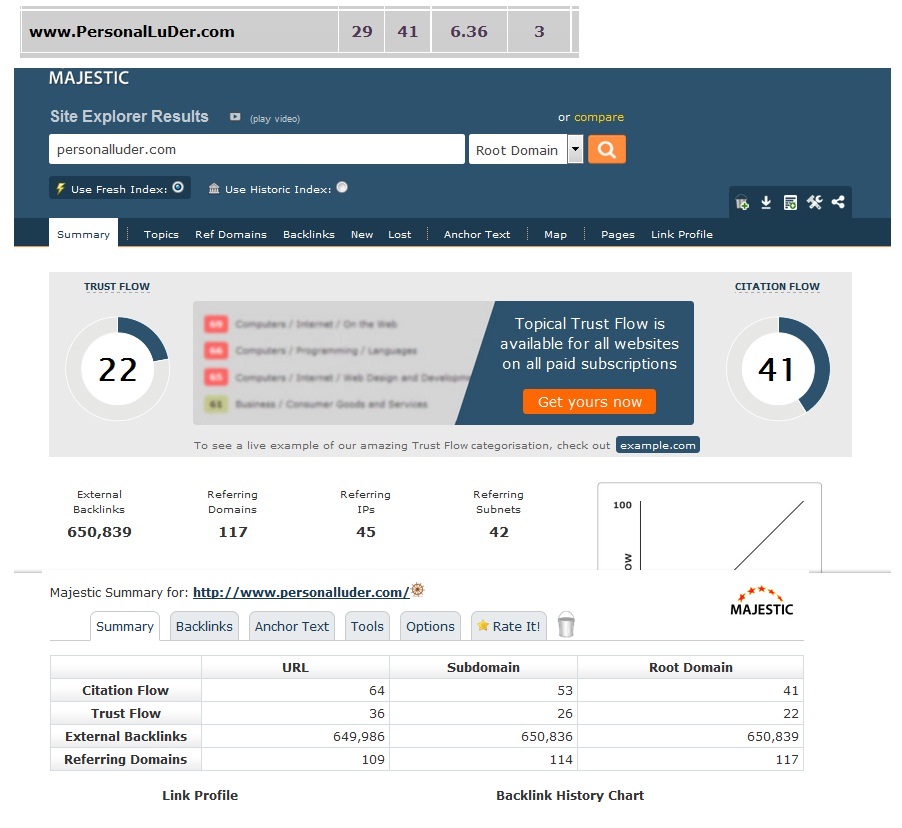
Task: Open the Options tab
Action: 430,626
